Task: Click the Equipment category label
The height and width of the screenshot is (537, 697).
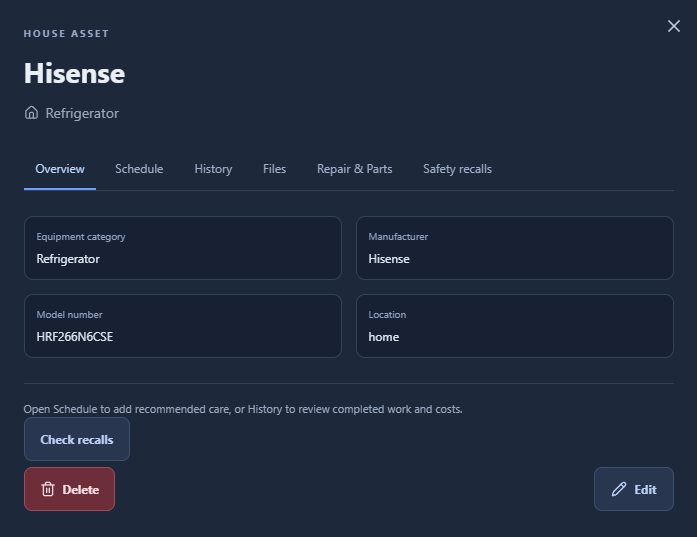Action: pyautogui.click(x=81, y=237)
